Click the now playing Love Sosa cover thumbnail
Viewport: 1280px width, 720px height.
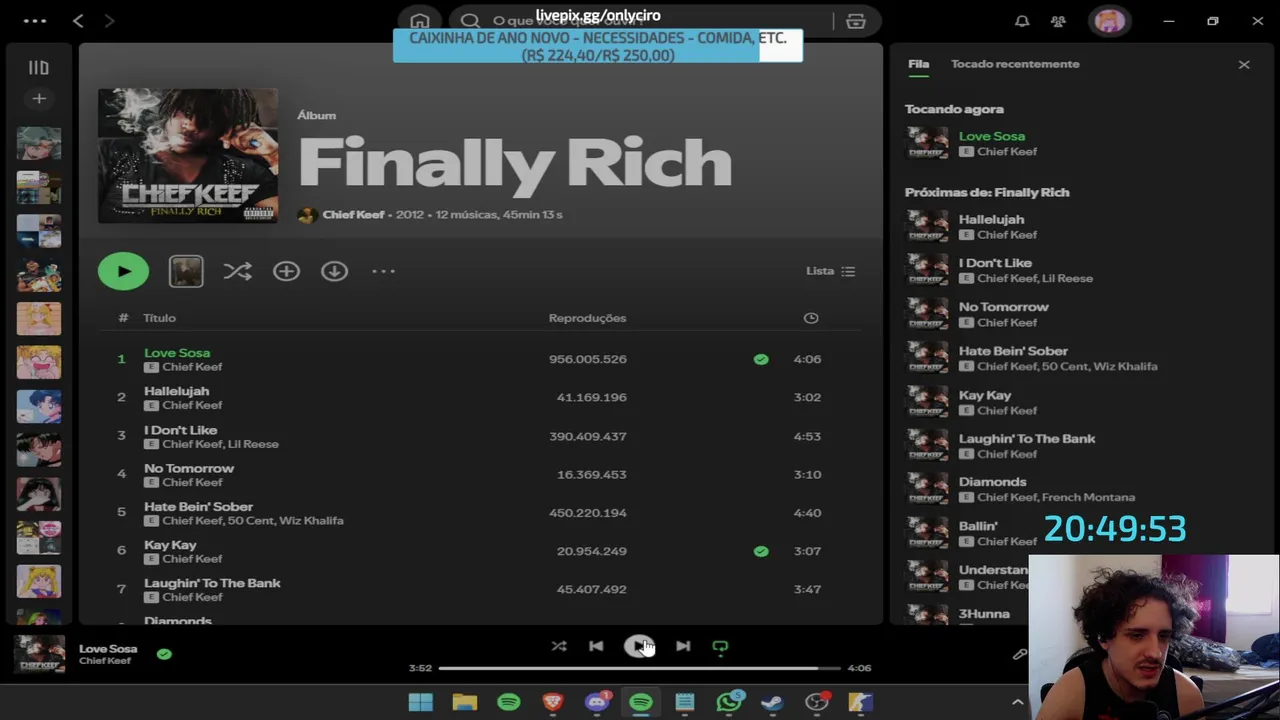40,654
